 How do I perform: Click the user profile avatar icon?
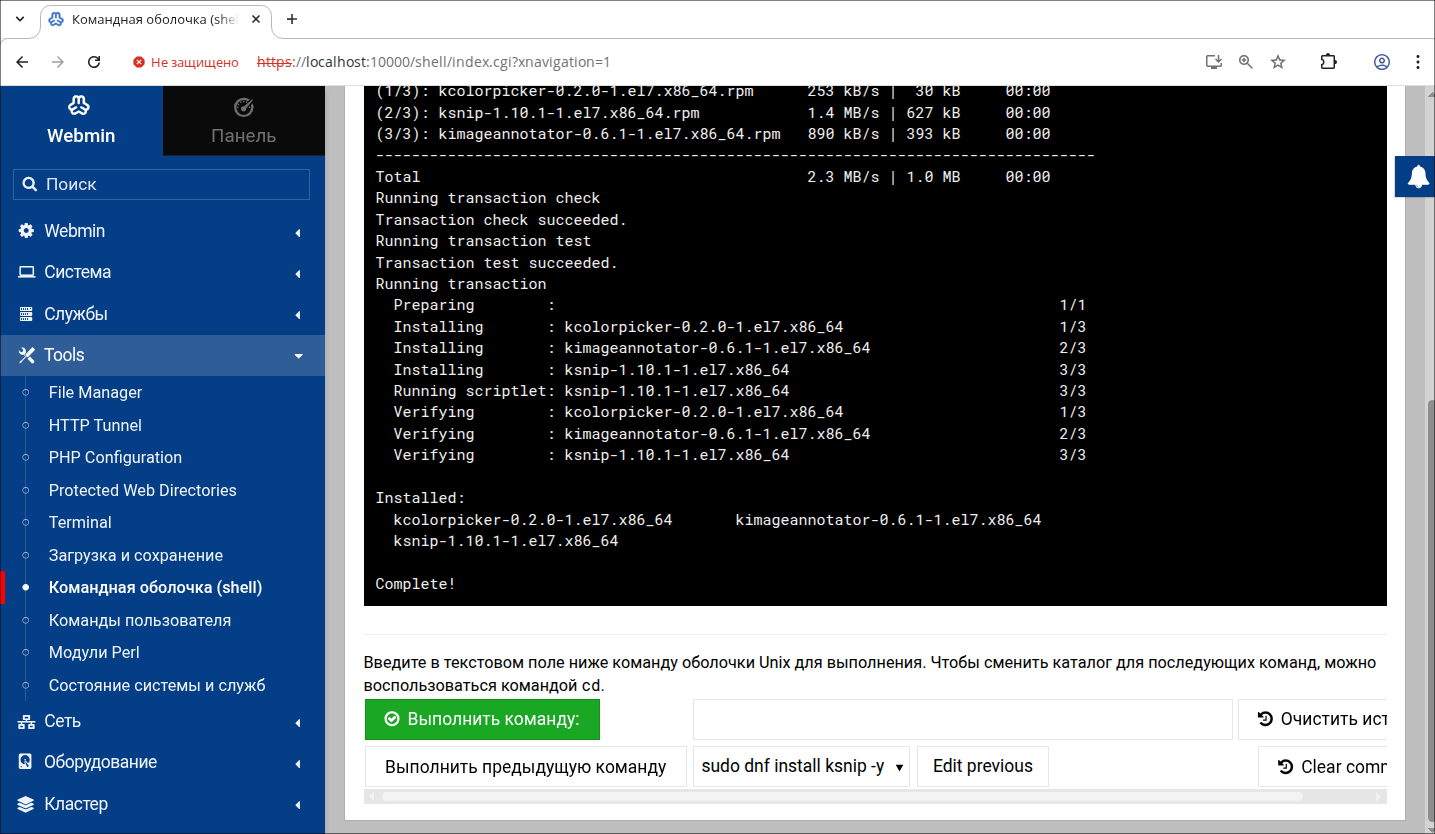(x=1382, y=62)
